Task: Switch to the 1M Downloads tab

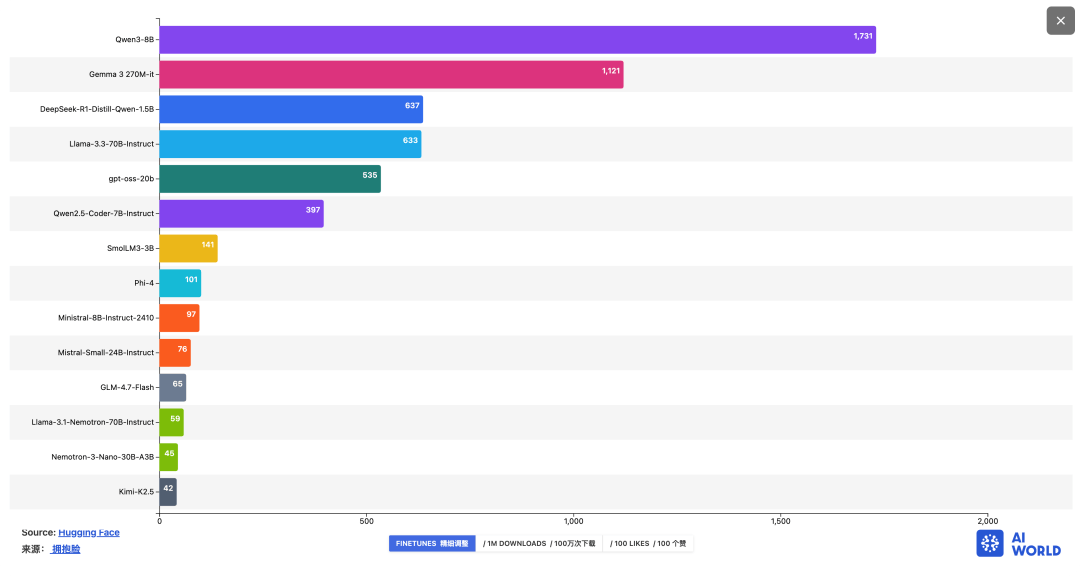Action: pos(539,544)
